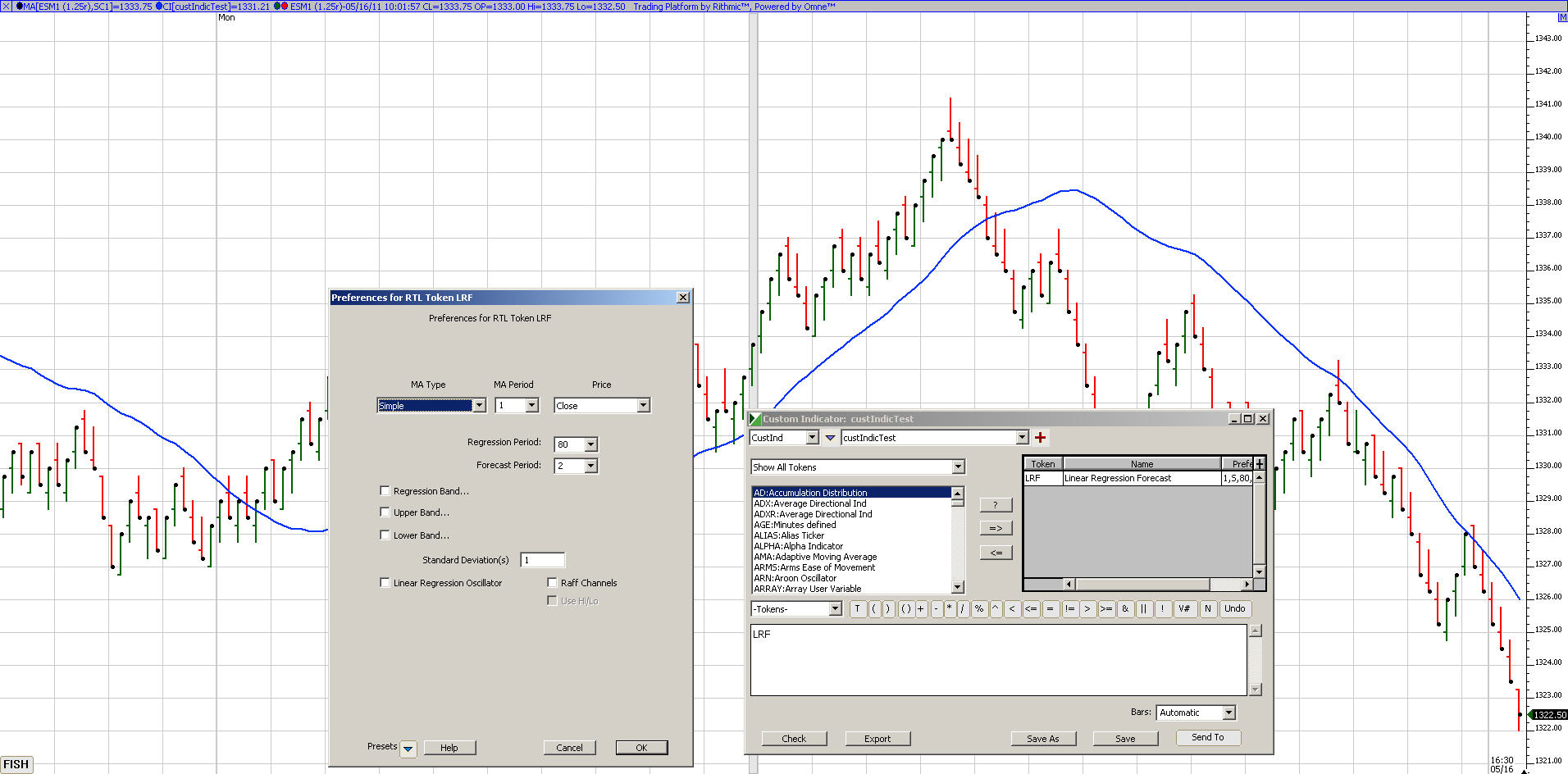
Task: Click the Help button
Action: (449, 748)
